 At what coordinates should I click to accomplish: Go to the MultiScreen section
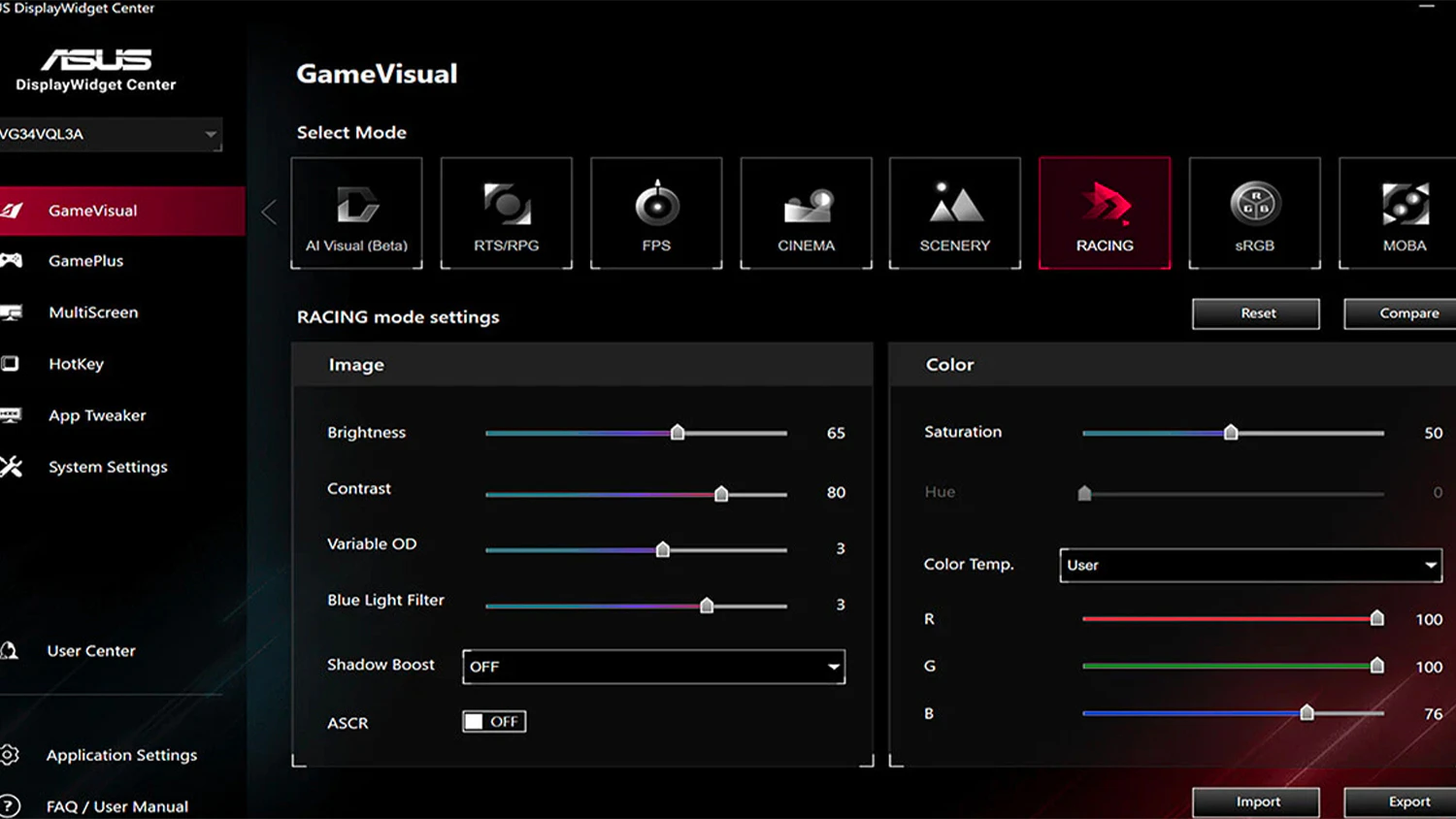tap(93, 312)
